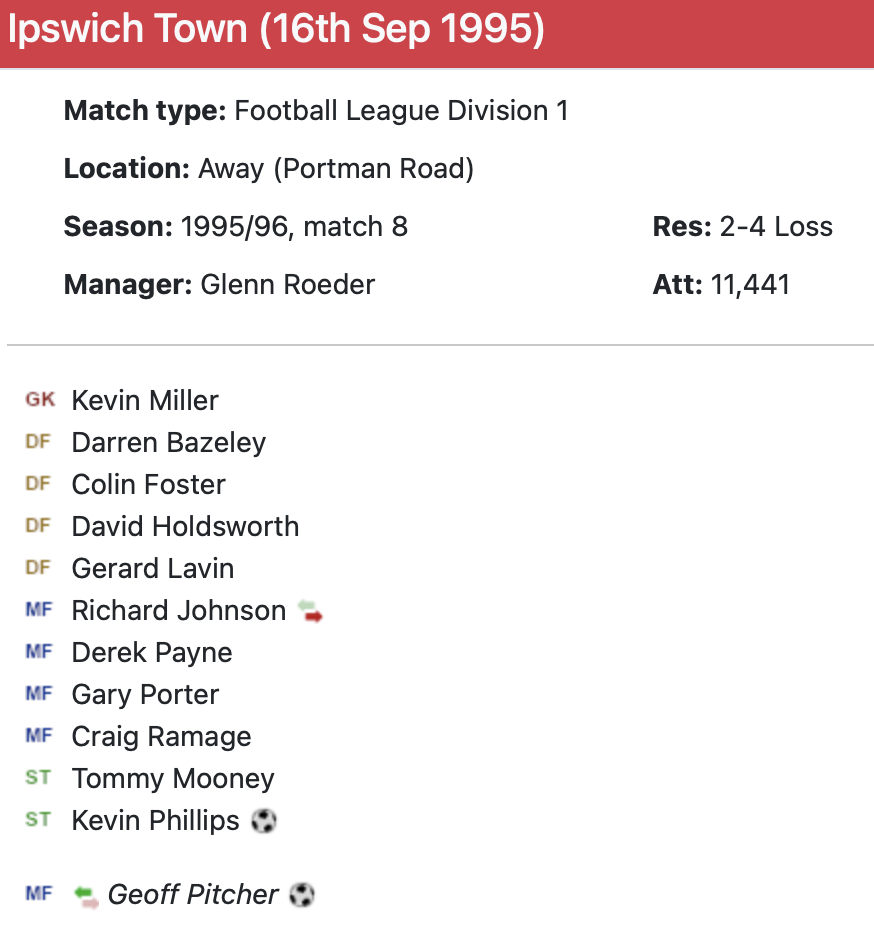This screenshot has width=874, height=928.
Task: Open substitute Geoff Pitcher's page
Action: (193, 894)
